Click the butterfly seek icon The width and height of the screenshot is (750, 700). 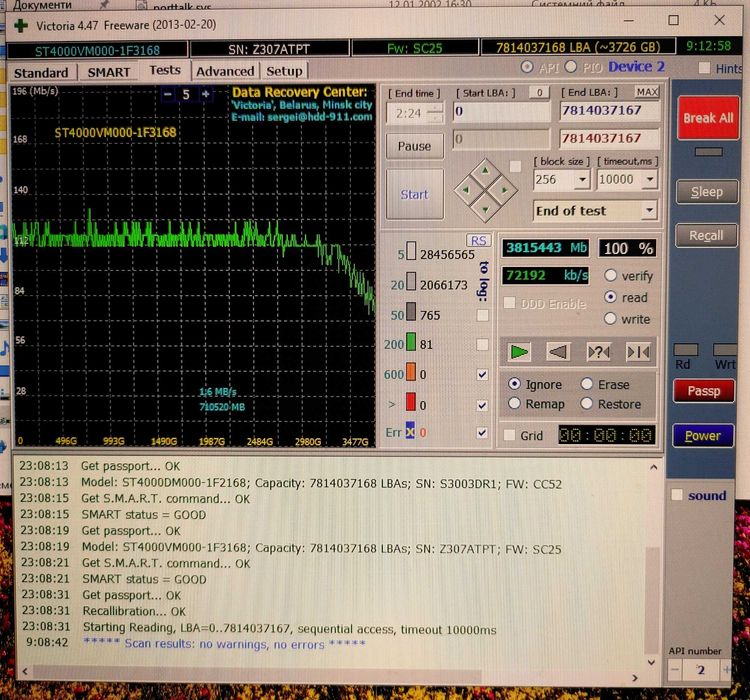coord(637,352)
